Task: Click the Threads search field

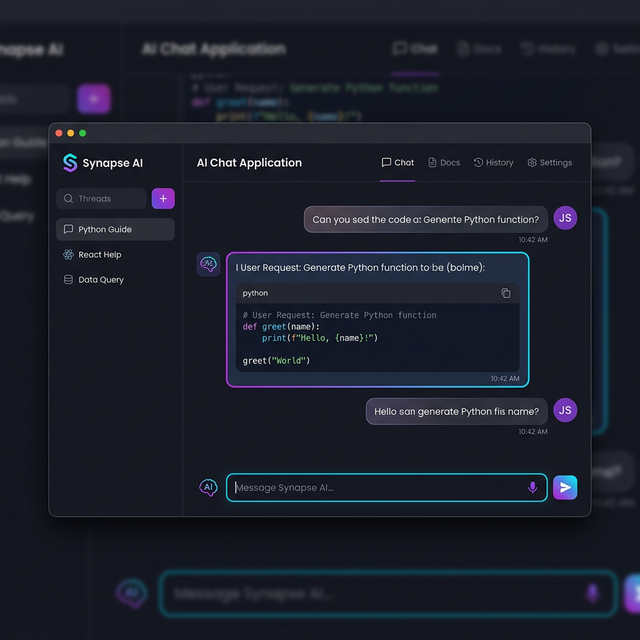Action: 101,198
